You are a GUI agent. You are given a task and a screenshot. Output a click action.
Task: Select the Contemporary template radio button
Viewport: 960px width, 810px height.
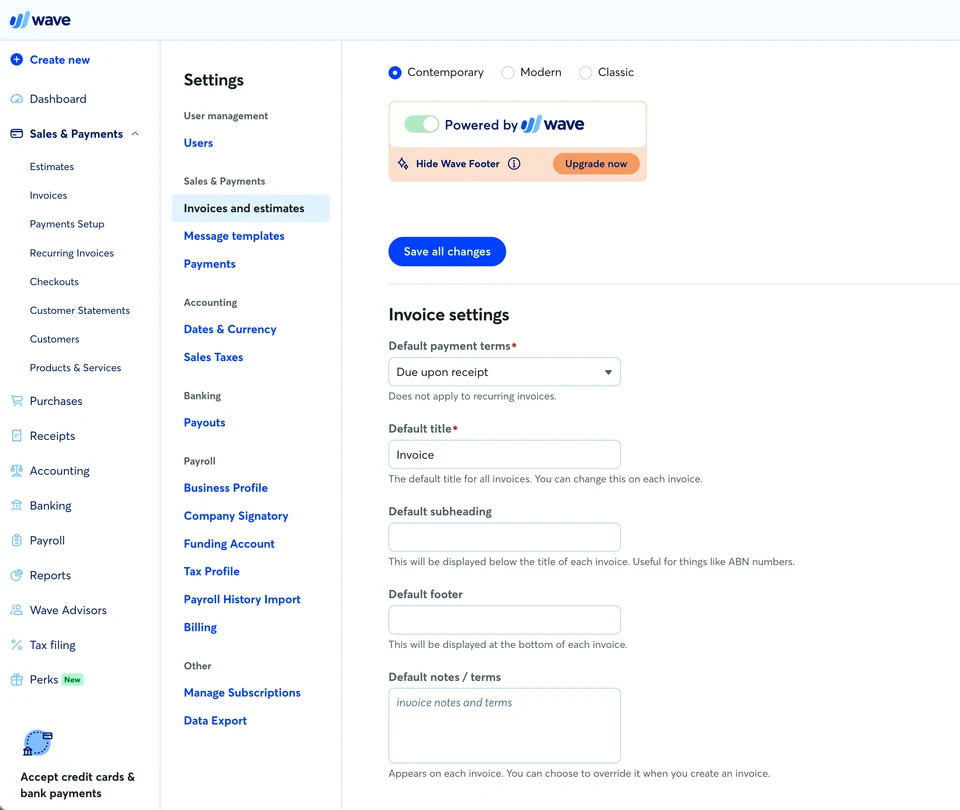pos(395,72)
